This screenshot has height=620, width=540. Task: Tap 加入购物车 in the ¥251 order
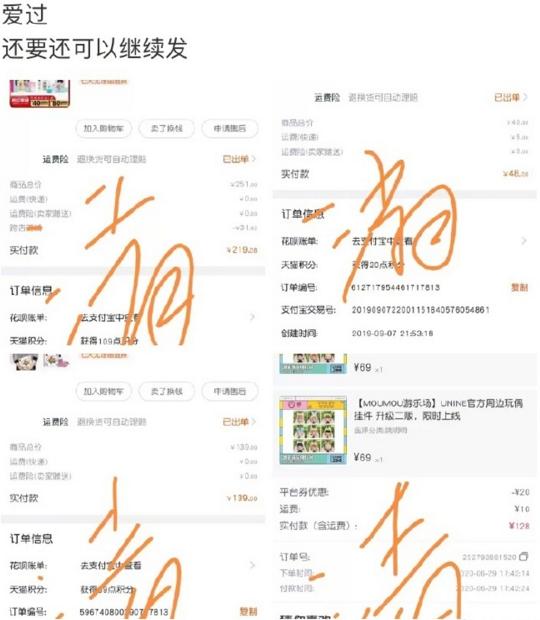coord(103,129)
